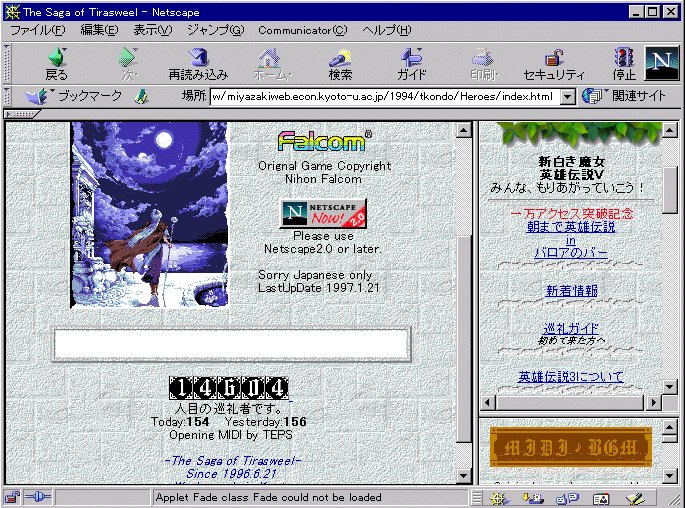Open Related Sites (関連サイト) icon
The image size is (685, 508).
592,96
